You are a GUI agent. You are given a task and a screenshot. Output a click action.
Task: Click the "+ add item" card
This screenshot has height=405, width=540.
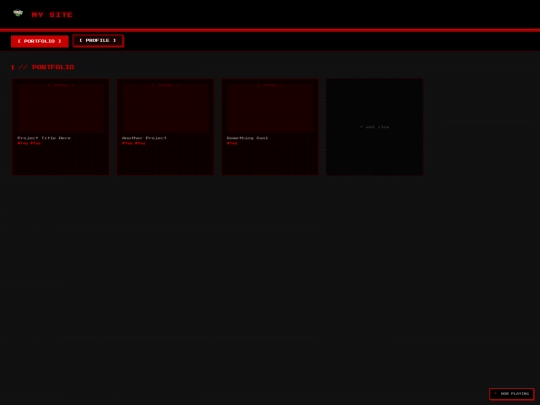(375, 127)
